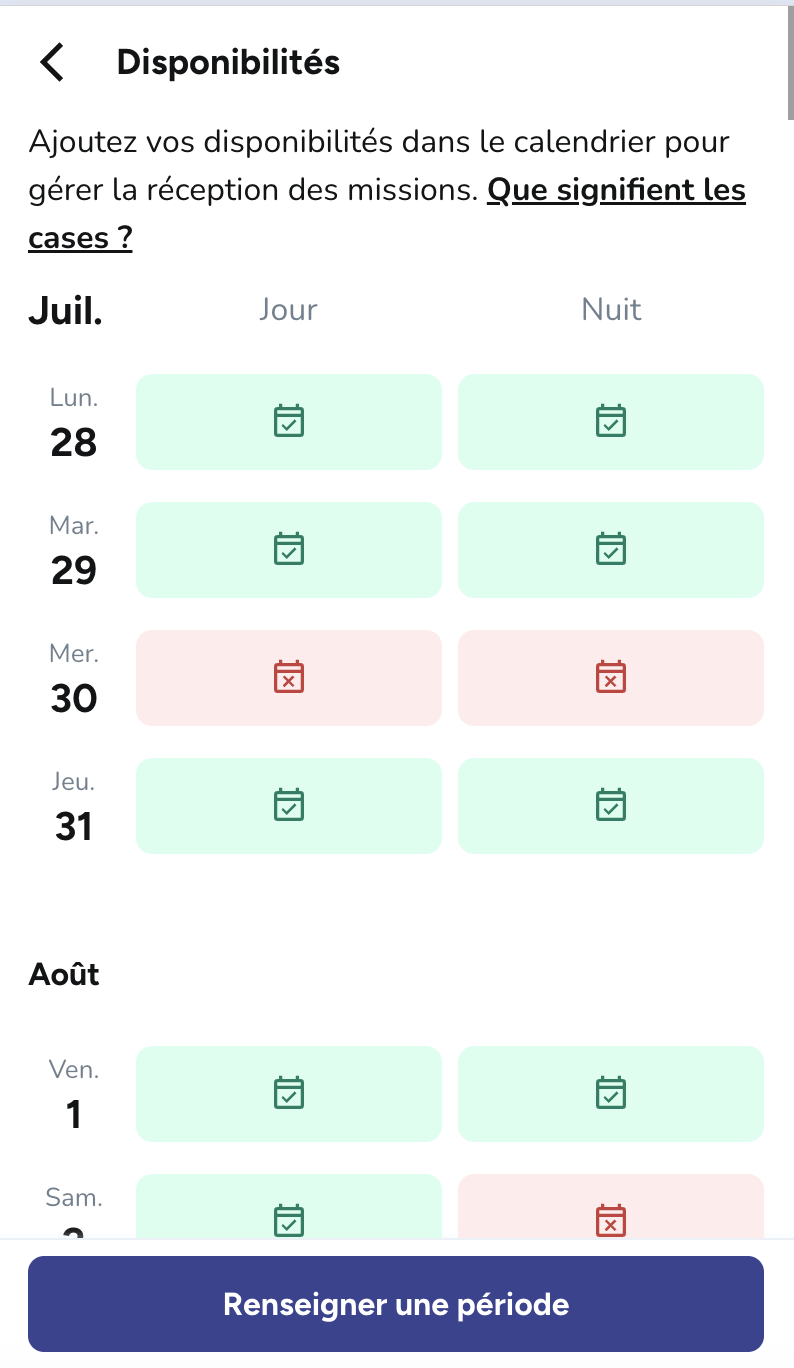794x1368 pixels.
Task: Click available icon for Thursday 31 night
Action: (611, 805)
